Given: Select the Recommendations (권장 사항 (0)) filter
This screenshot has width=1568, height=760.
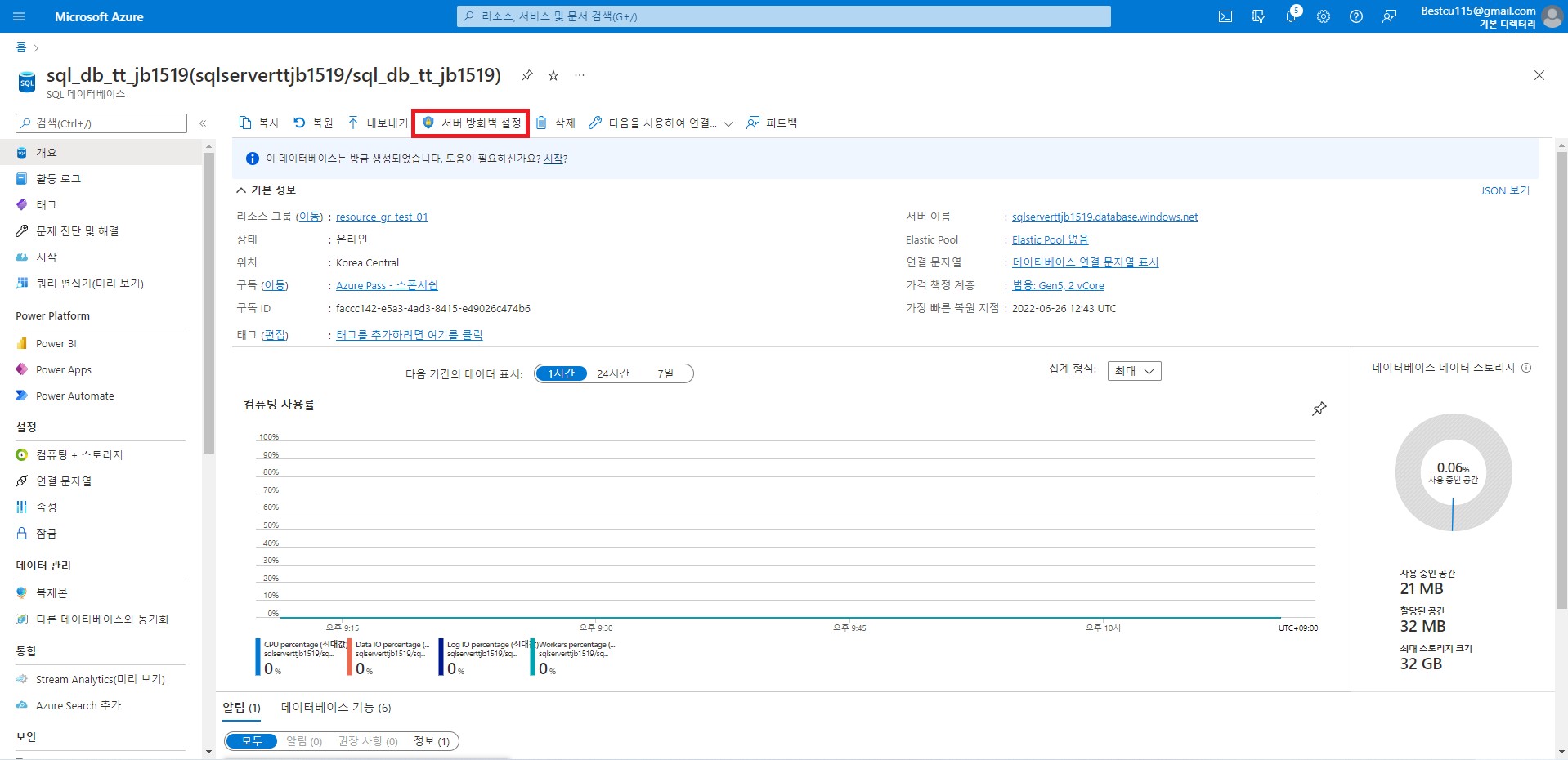Looking at the screenshot, I should (368, 741).
